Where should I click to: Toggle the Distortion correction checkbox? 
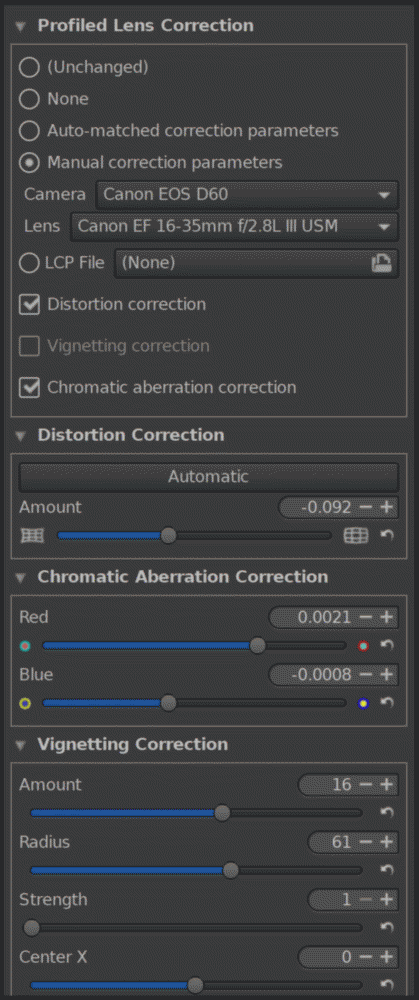(x=29, y=304)
